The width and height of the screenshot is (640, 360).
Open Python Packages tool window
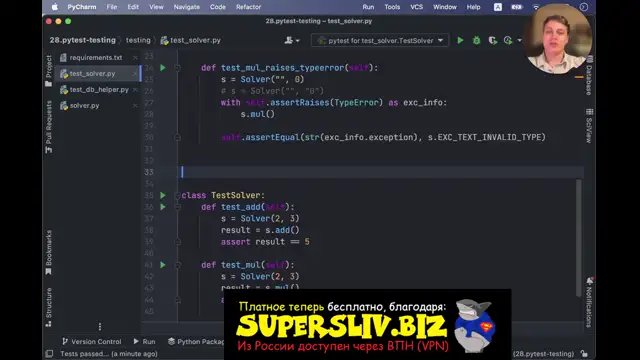[x=196, y=341]
